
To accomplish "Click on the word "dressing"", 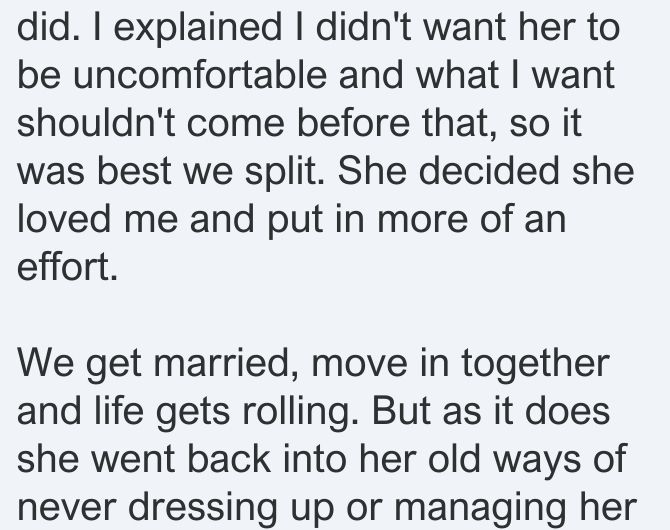I will coord(203,508).
